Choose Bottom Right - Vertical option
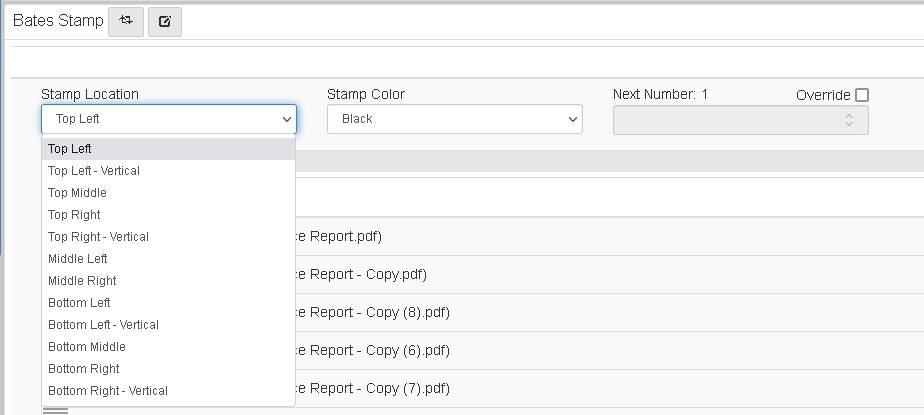 pos(108,391)
